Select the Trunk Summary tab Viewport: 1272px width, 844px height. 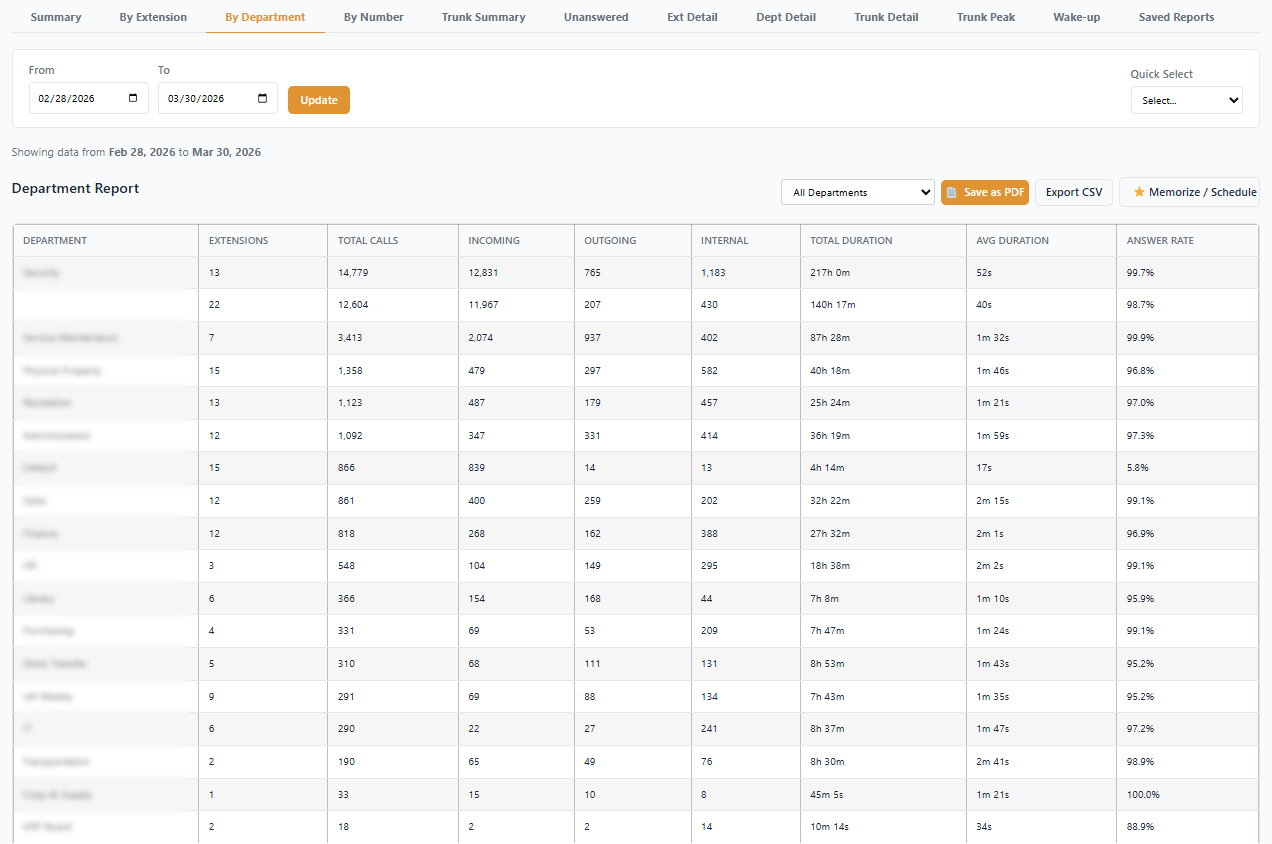(x=483, y=17)
